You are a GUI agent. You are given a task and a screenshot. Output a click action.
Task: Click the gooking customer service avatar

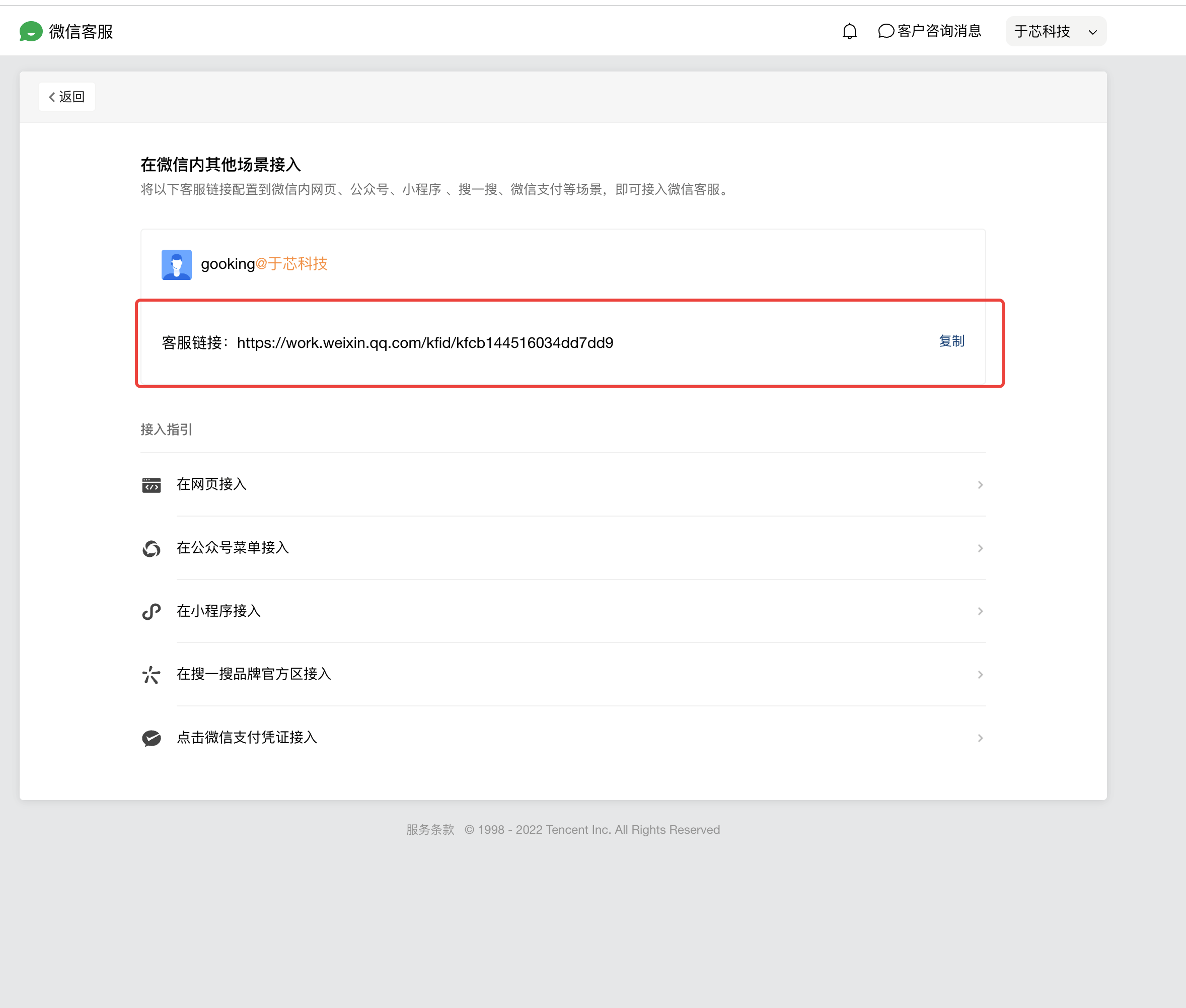[177, 264]
